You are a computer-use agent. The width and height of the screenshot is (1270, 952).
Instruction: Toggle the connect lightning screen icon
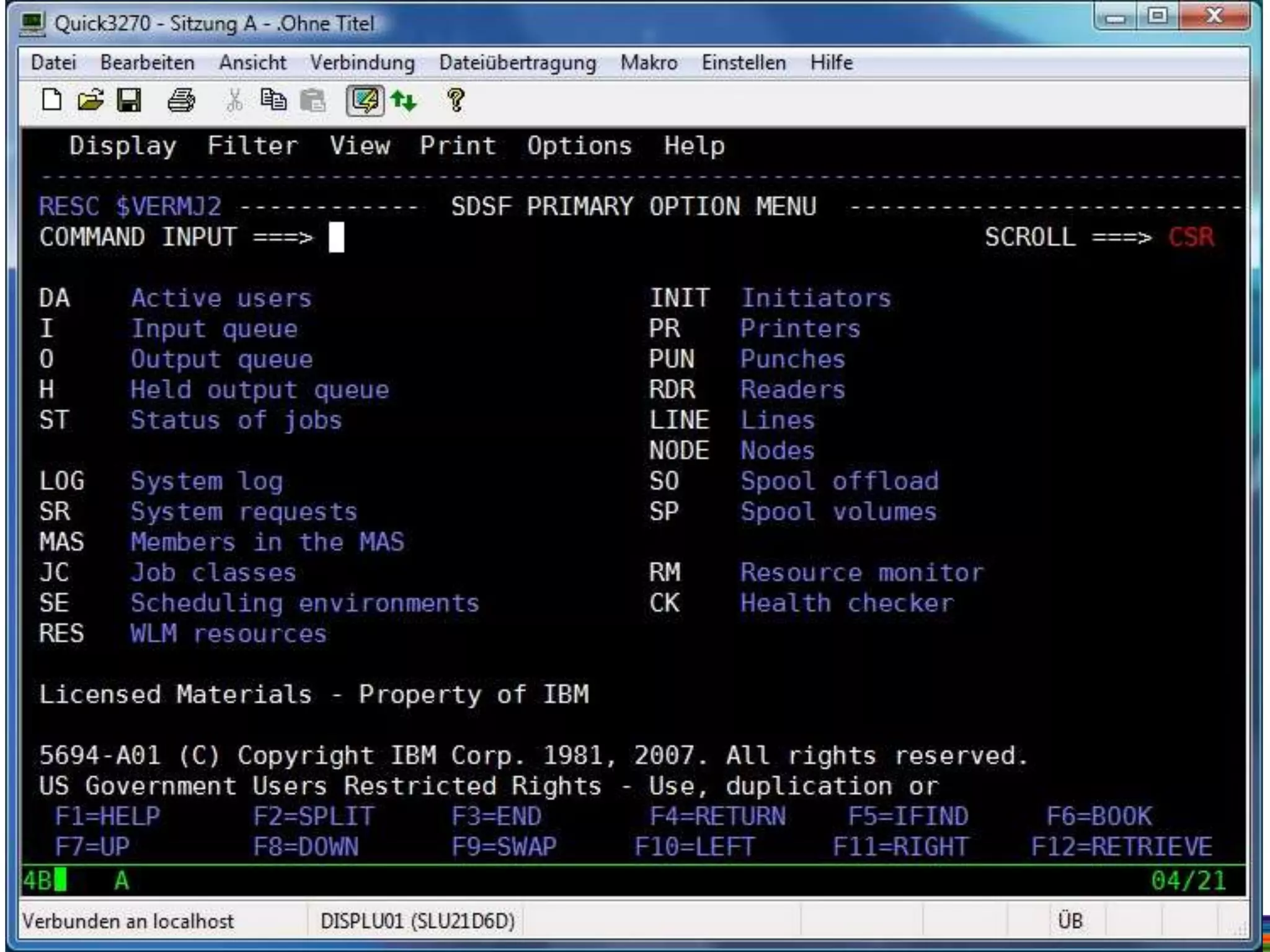[x=365, y=100]
